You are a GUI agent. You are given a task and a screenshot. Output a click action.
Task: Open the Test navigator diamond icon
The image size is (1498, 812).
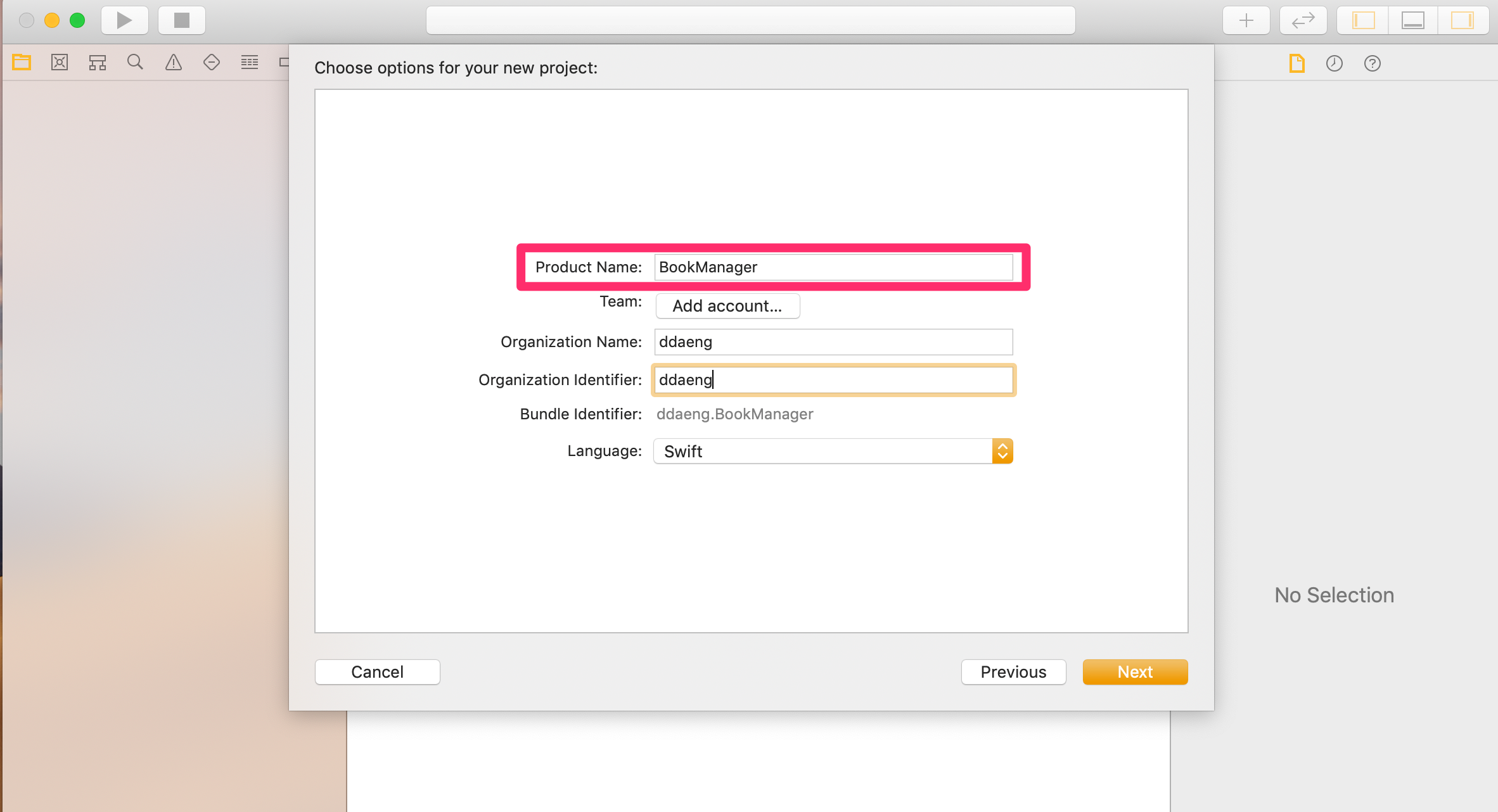coord(211,62)
